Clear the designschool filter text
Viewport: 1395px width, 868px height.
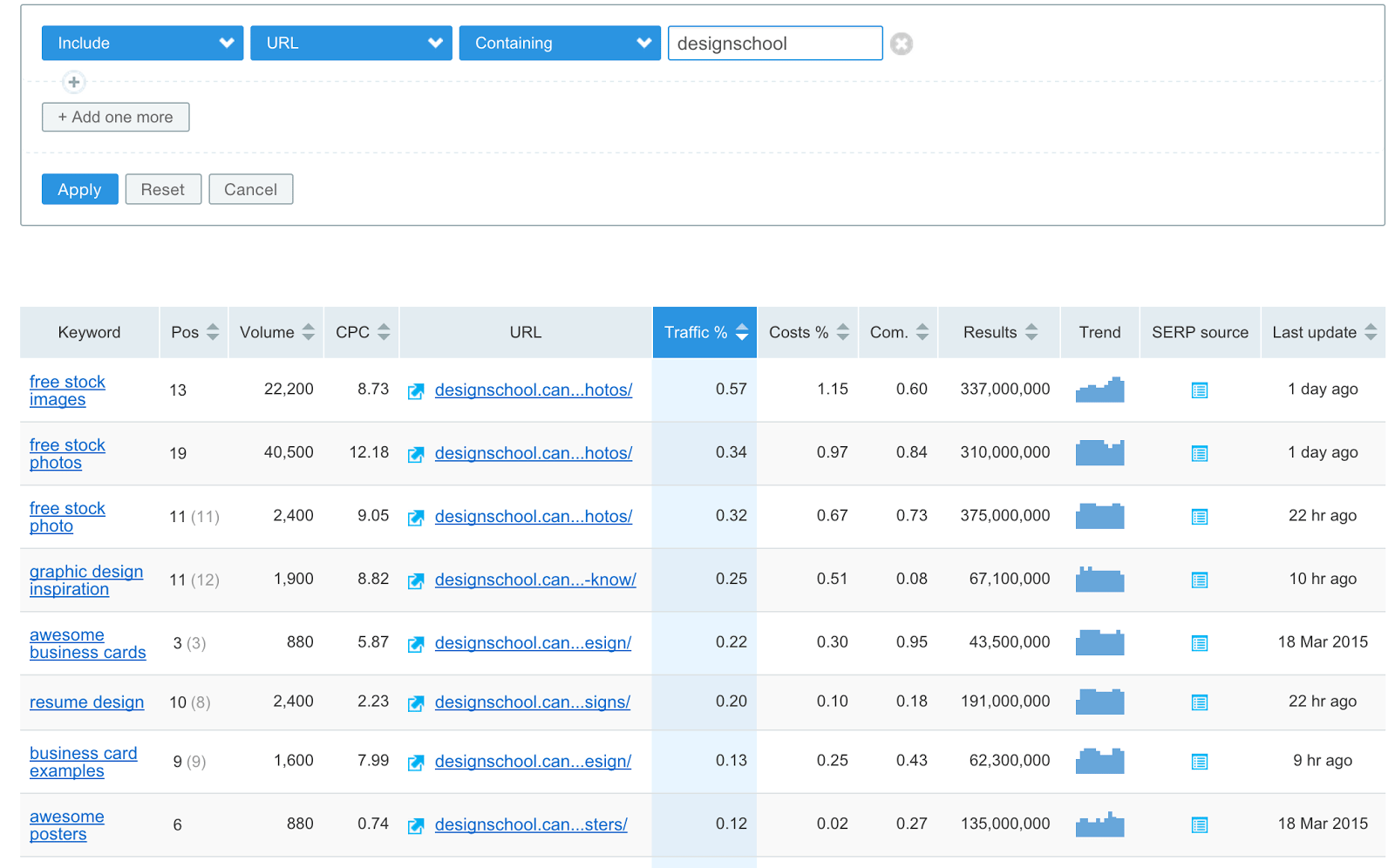point(902,43)
